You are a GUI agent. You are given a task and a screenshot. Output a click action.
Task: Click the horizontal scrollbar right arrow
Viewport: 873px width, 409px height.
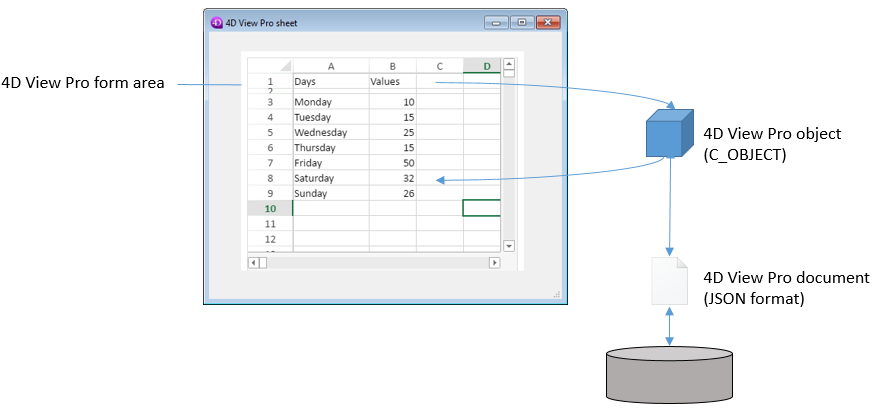click(493, 262)
